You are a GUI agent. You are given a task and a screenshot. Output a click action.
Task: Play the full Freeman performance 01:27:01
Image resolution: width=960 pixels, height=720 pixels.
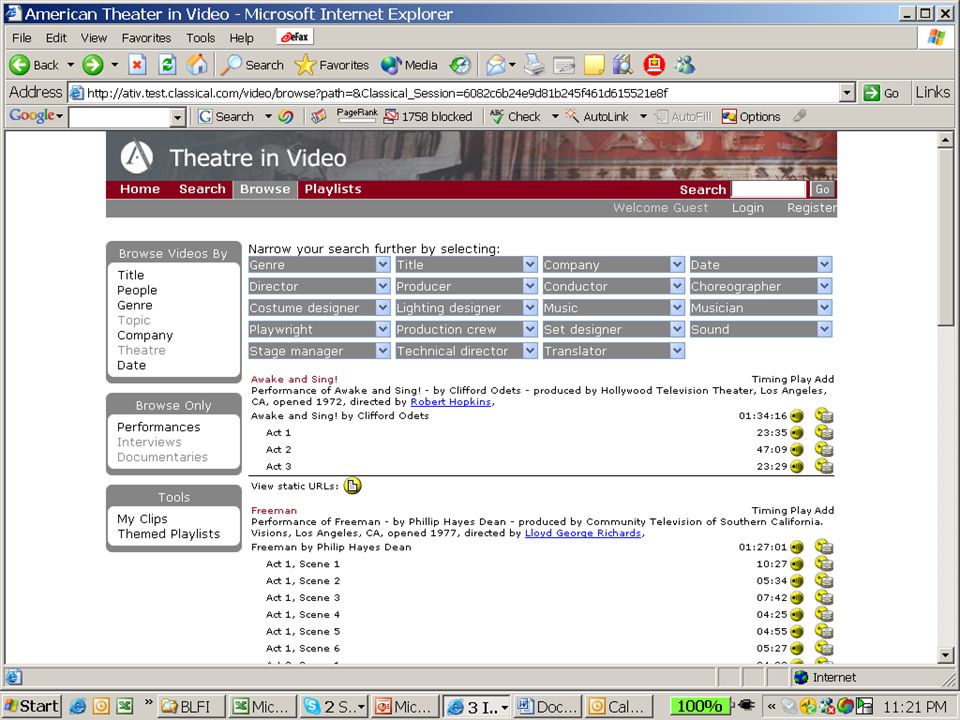pos(797,547)
